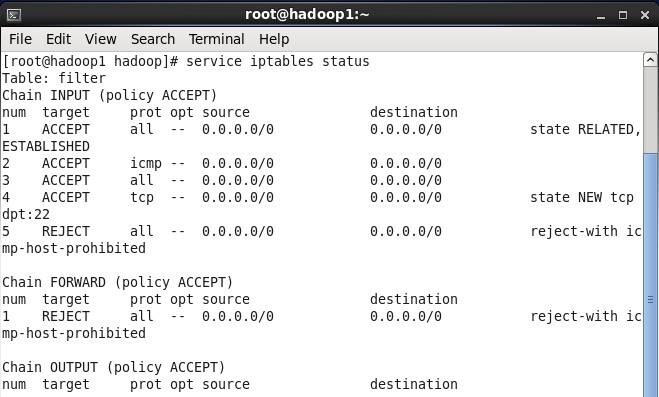659x397 pixels.
Task: Click REJECT target in FORWARD rule 1
Action: 66,316
